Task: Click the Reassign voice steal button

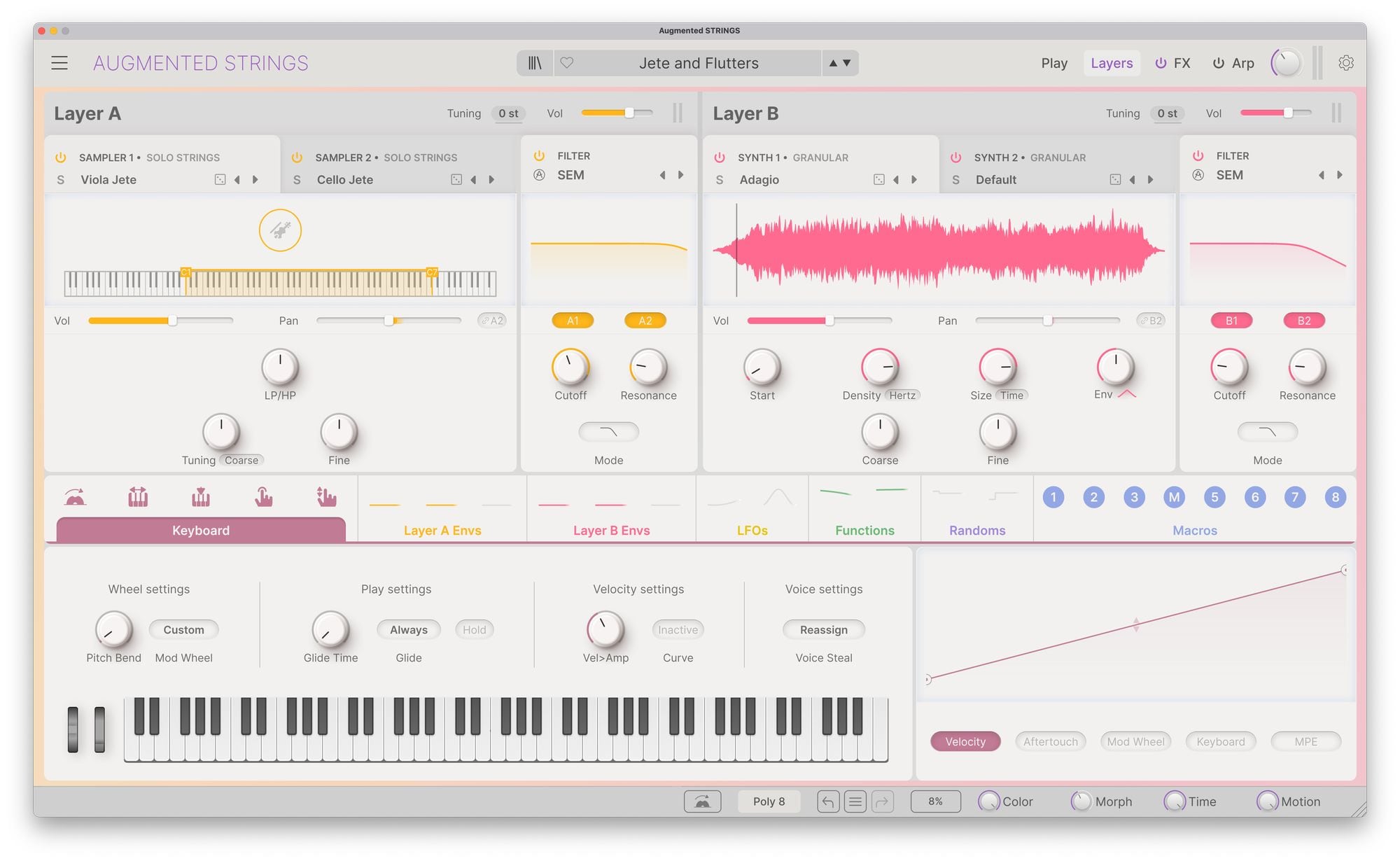Action: pos(823,630)
